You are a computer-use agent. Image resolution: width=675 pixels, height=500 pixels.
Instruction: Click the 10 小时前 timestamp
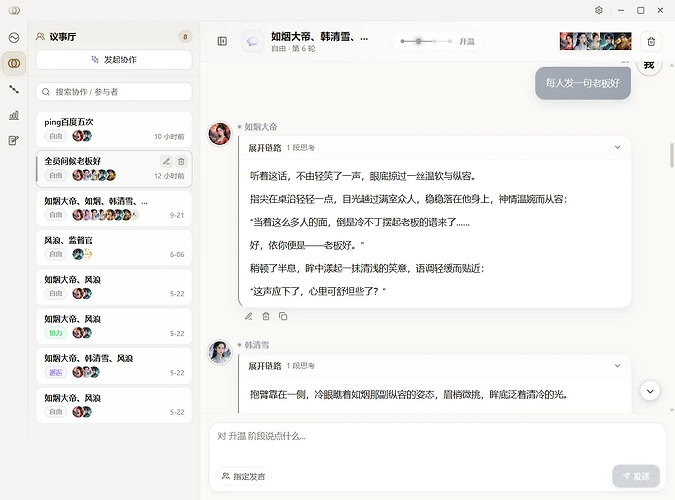[169, 137]
